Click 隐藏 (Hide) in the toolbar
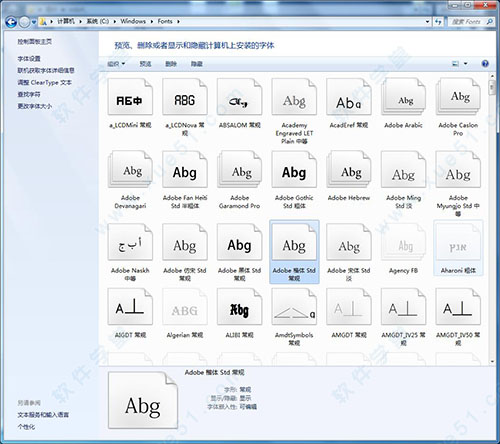Image resolution: width=500 pixels, height=444 pixels. (x=197, y=64)
